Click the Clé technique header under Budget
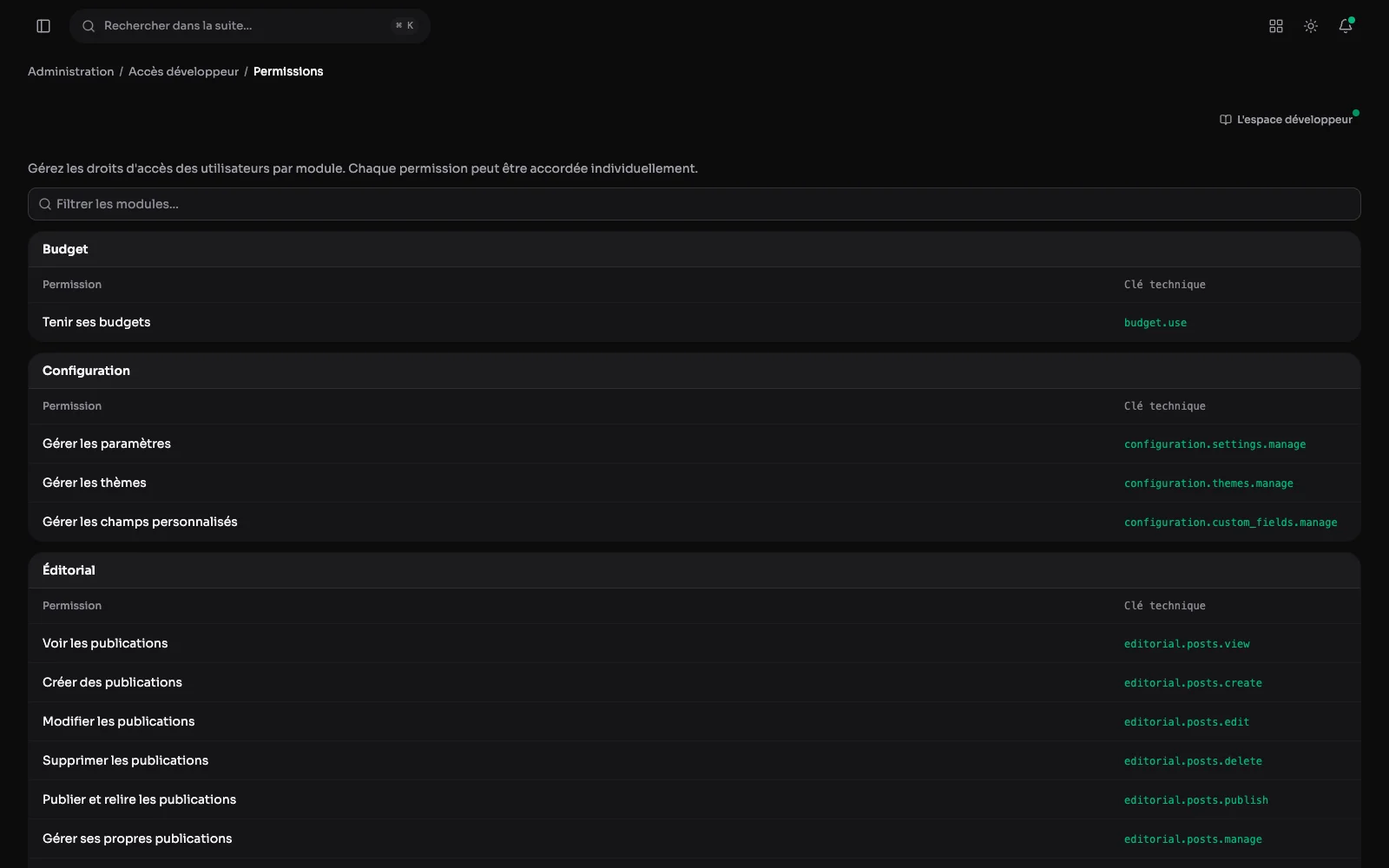Viewport: 1389px width, 868px height. 1165,285
